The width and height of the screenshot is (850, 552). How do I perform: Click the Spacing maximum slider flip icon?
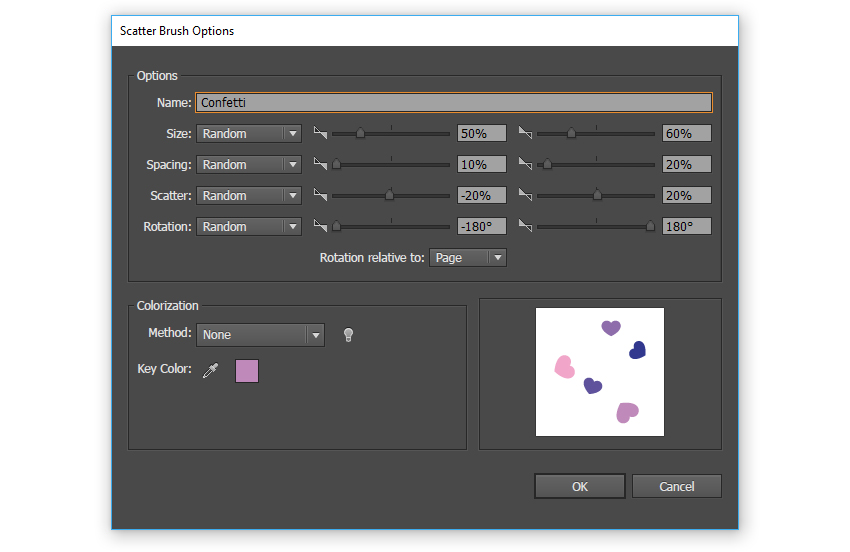[525, 164]
